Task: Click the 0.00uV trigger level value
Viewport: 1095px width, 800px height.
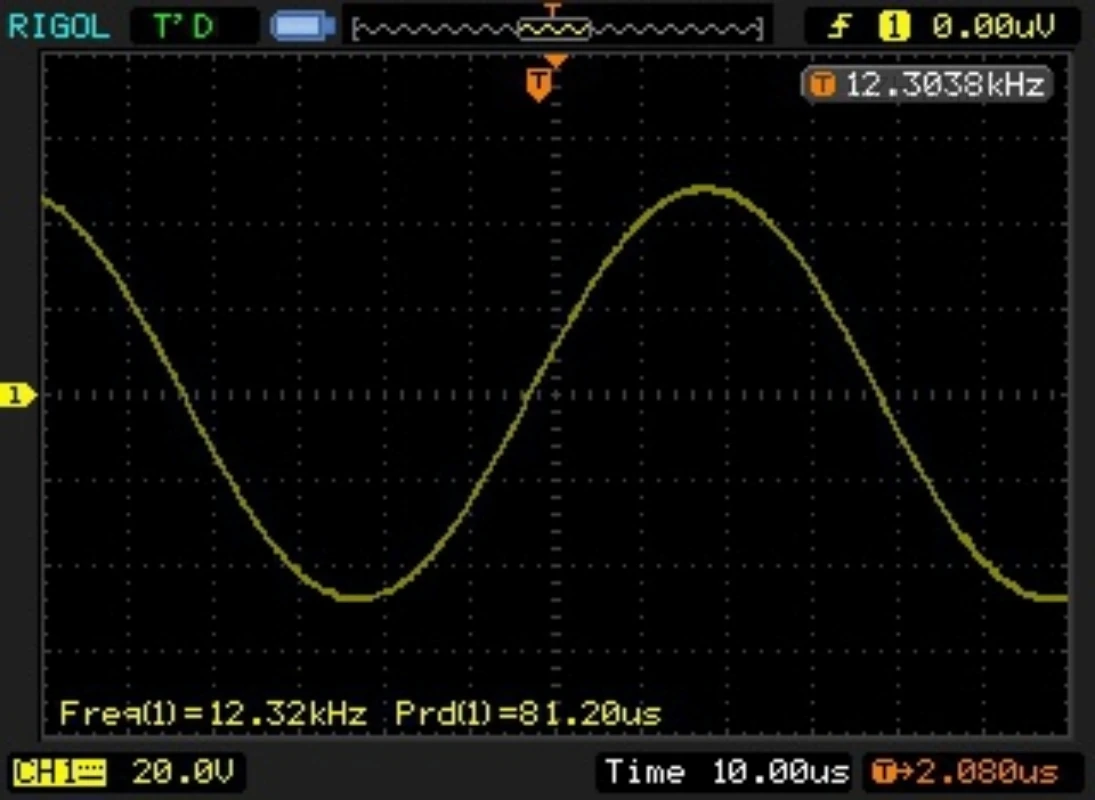Action: pyautogui.click(x=992, y=27)
